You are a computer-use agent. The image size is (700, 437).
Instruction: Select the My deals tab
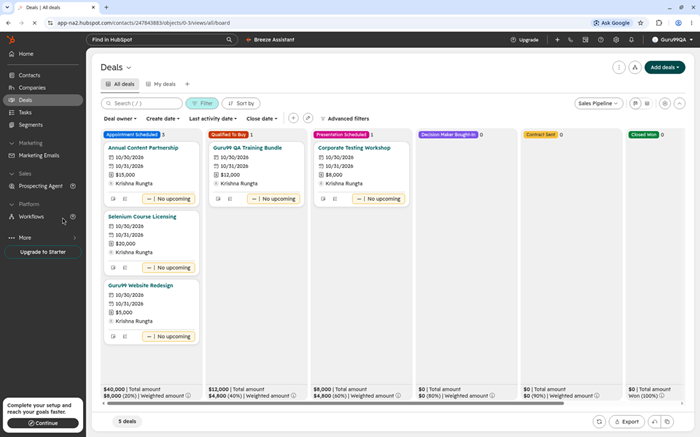161,84
